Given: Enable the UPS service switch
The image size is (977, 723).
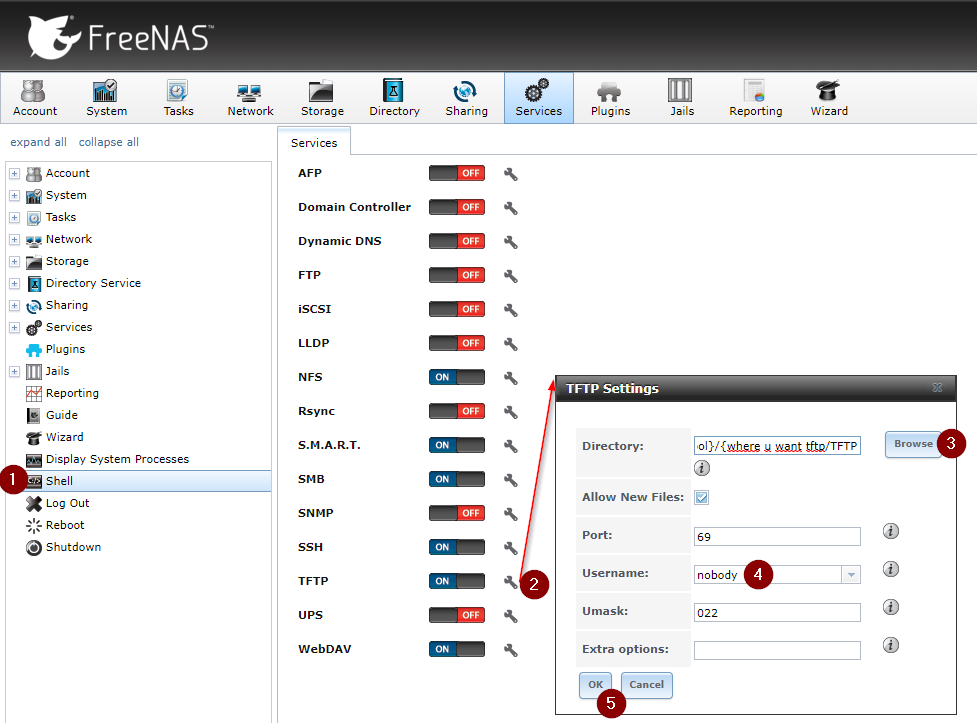Looking at the screenshot, I should [x=457, y=615].
